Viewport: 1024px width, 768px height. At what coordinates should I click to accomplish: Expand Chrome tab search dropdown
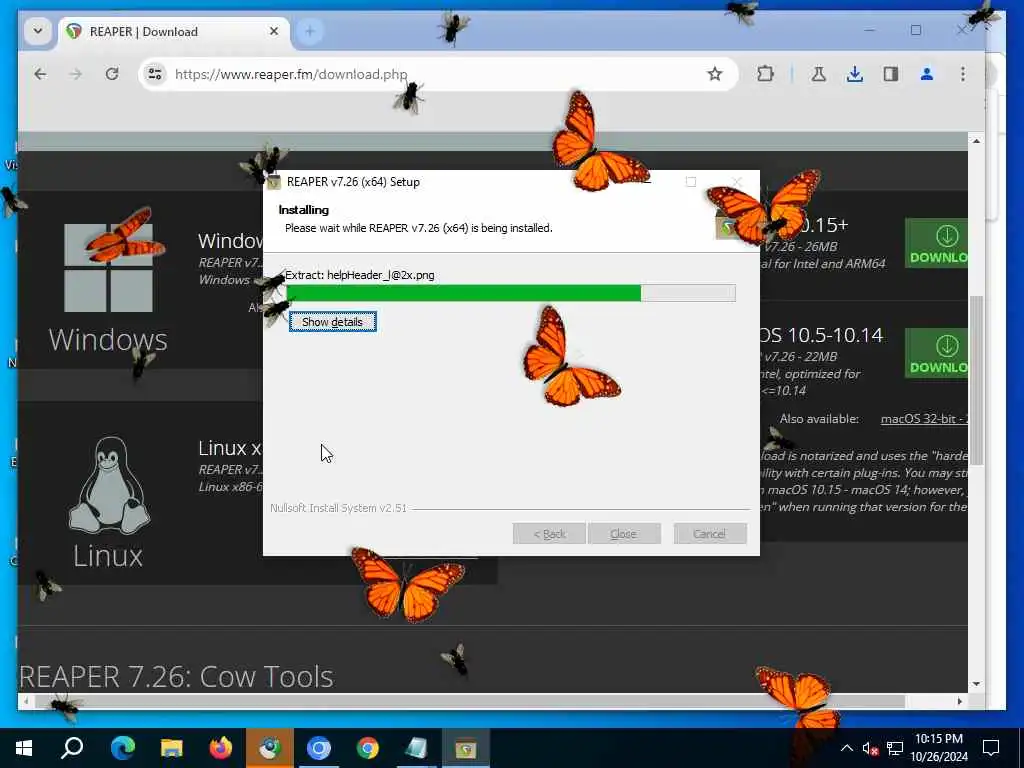coord(38,31)
